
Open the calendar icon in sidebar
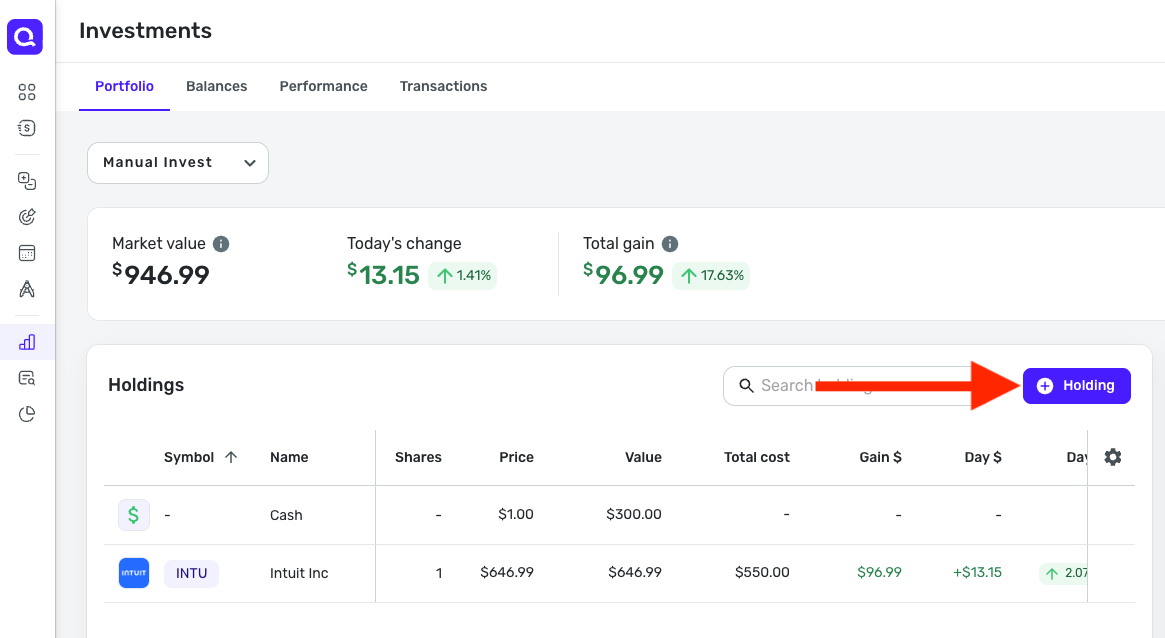tap(27, 253)
